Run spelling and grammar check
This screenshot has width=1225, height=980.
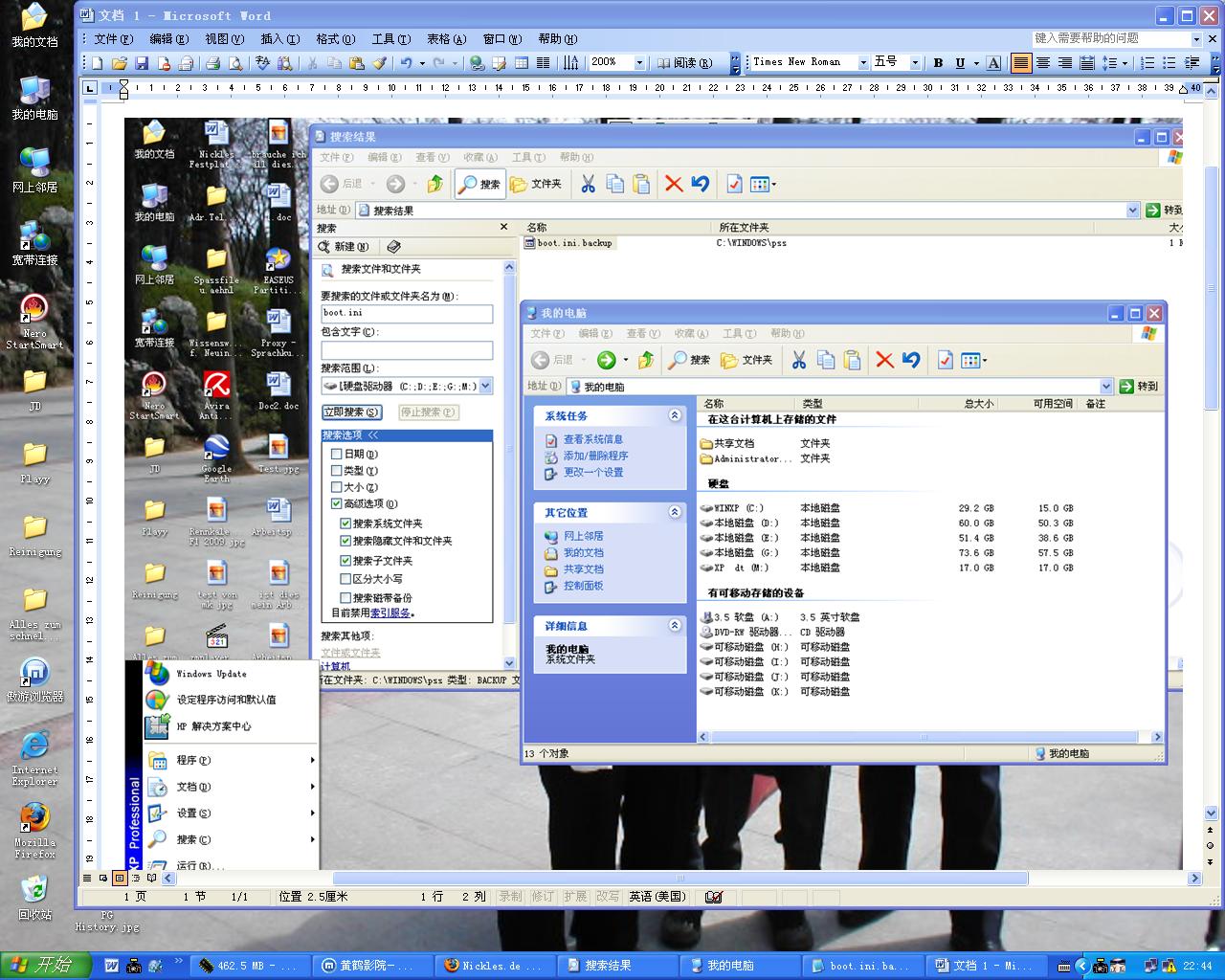pos(263,63)
